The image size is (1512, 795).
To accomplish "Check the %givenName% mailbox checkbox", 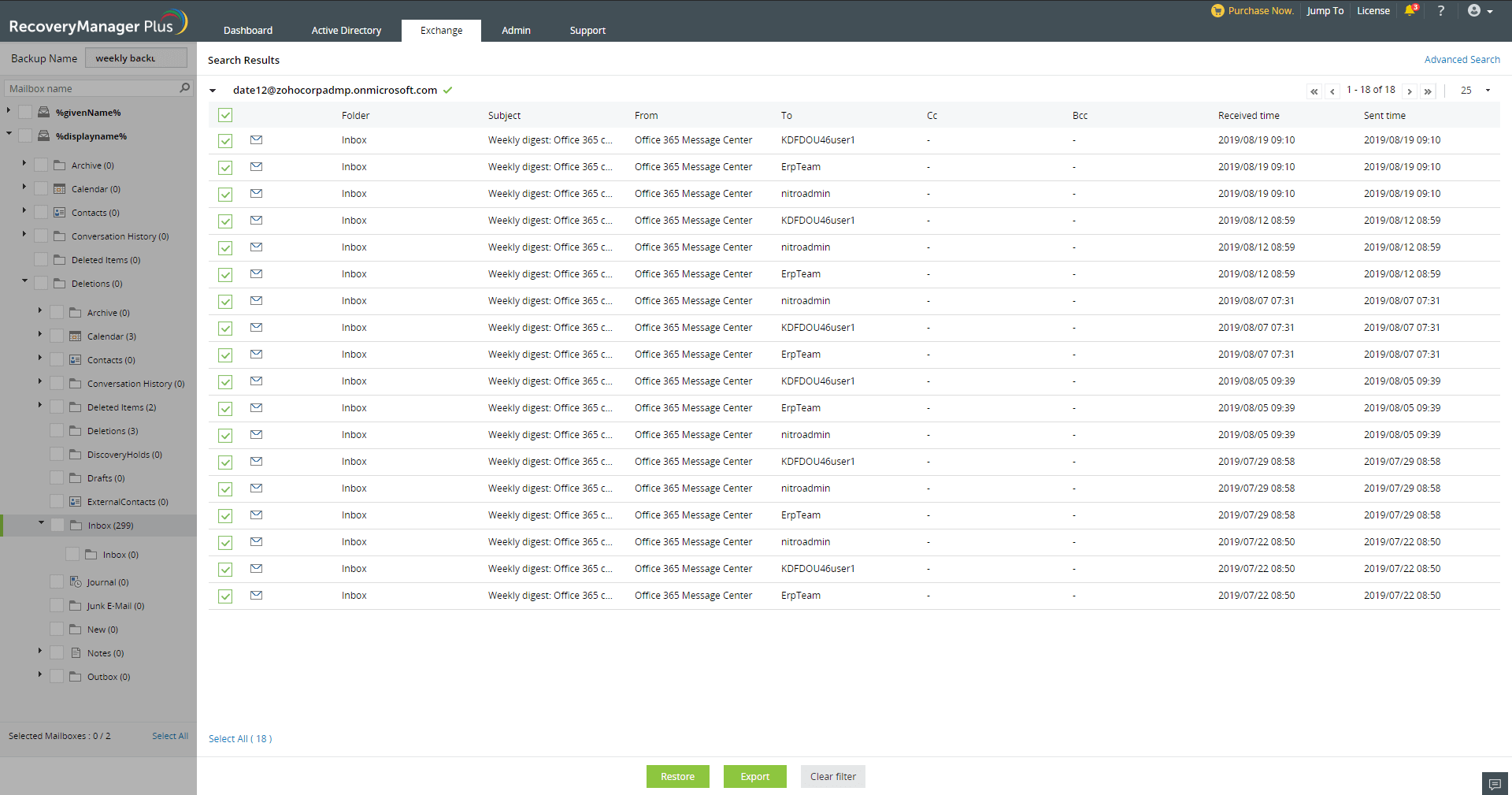I will pos(25,113).
